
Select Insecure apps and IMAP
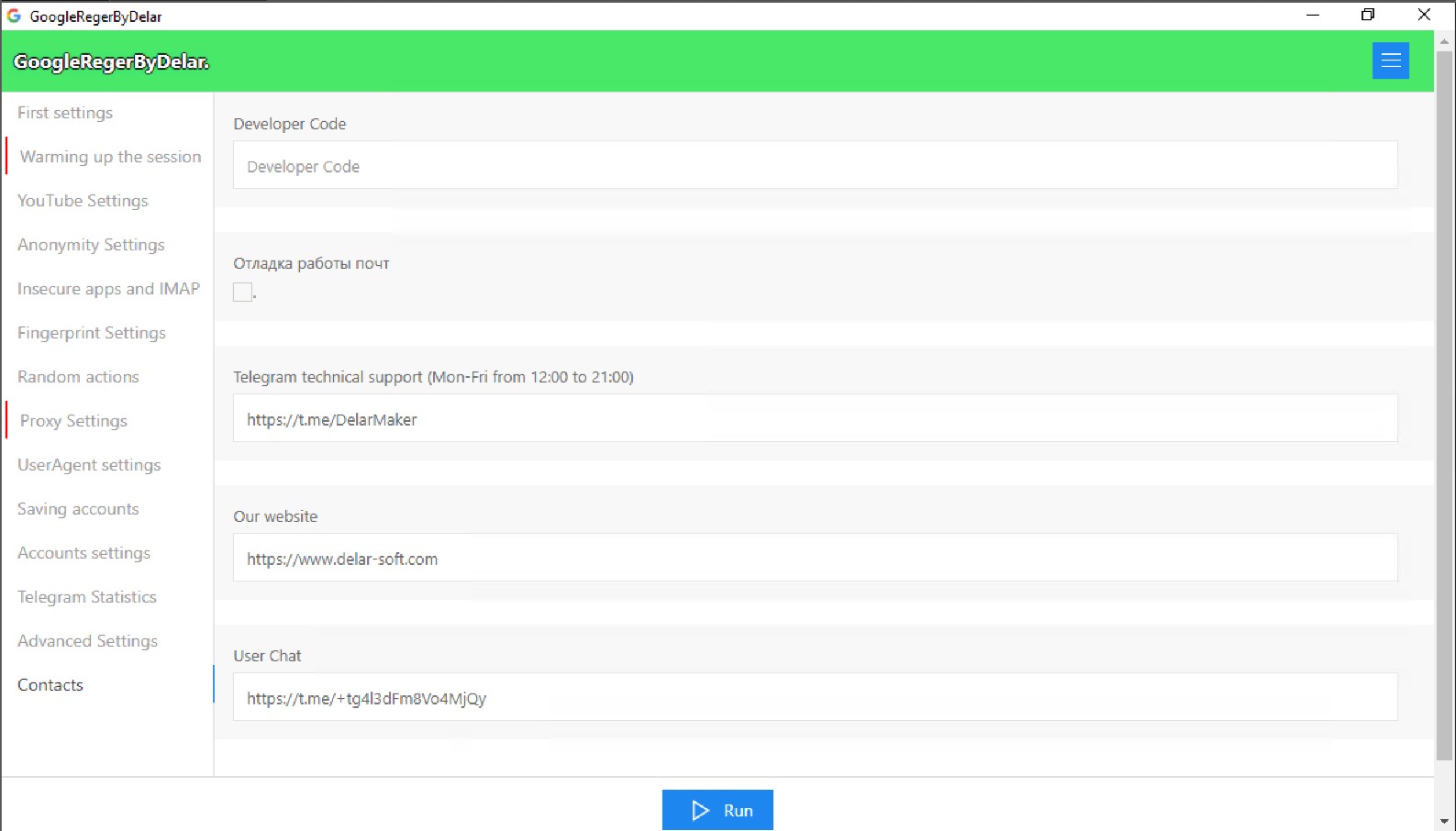[x=108, y=289]
